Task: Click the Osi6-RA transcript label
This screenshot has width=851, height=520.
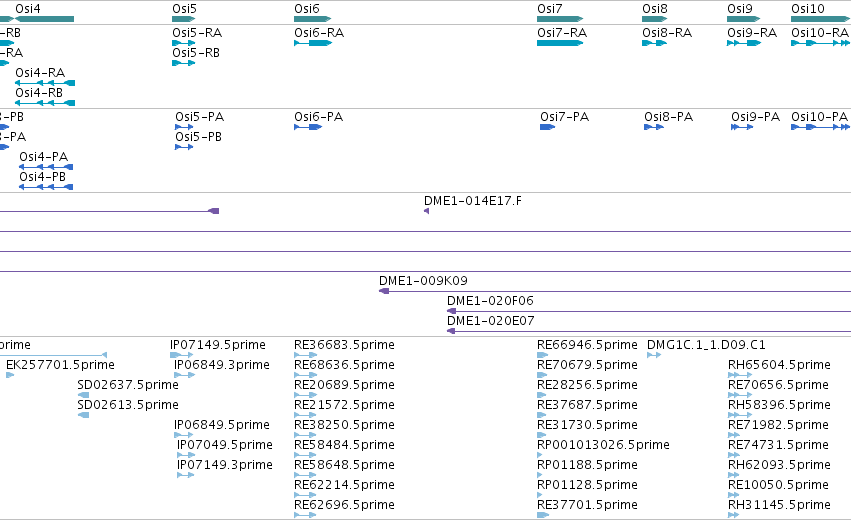Action: (319, 33)
